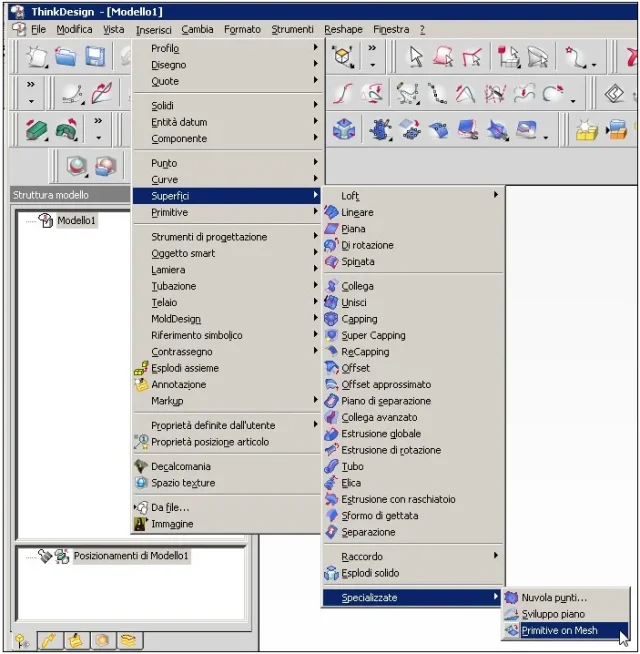Expand the chevron overflow next to view cube
The width and height of the screenshot is (640, 654).
pyautogui.click(x=372, y=56)
